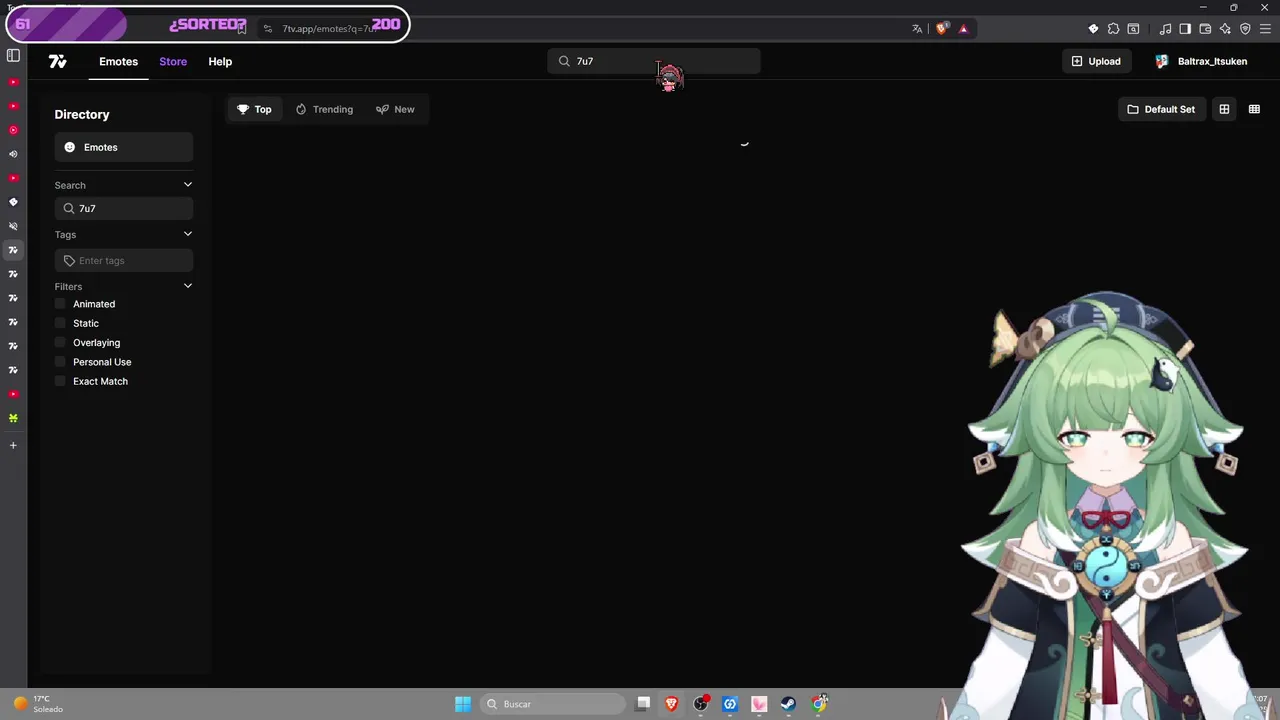This screenshot has height=720, width=1280.
Task: Enable the Personal Use filter checkbox
Action: click(60, 362)
